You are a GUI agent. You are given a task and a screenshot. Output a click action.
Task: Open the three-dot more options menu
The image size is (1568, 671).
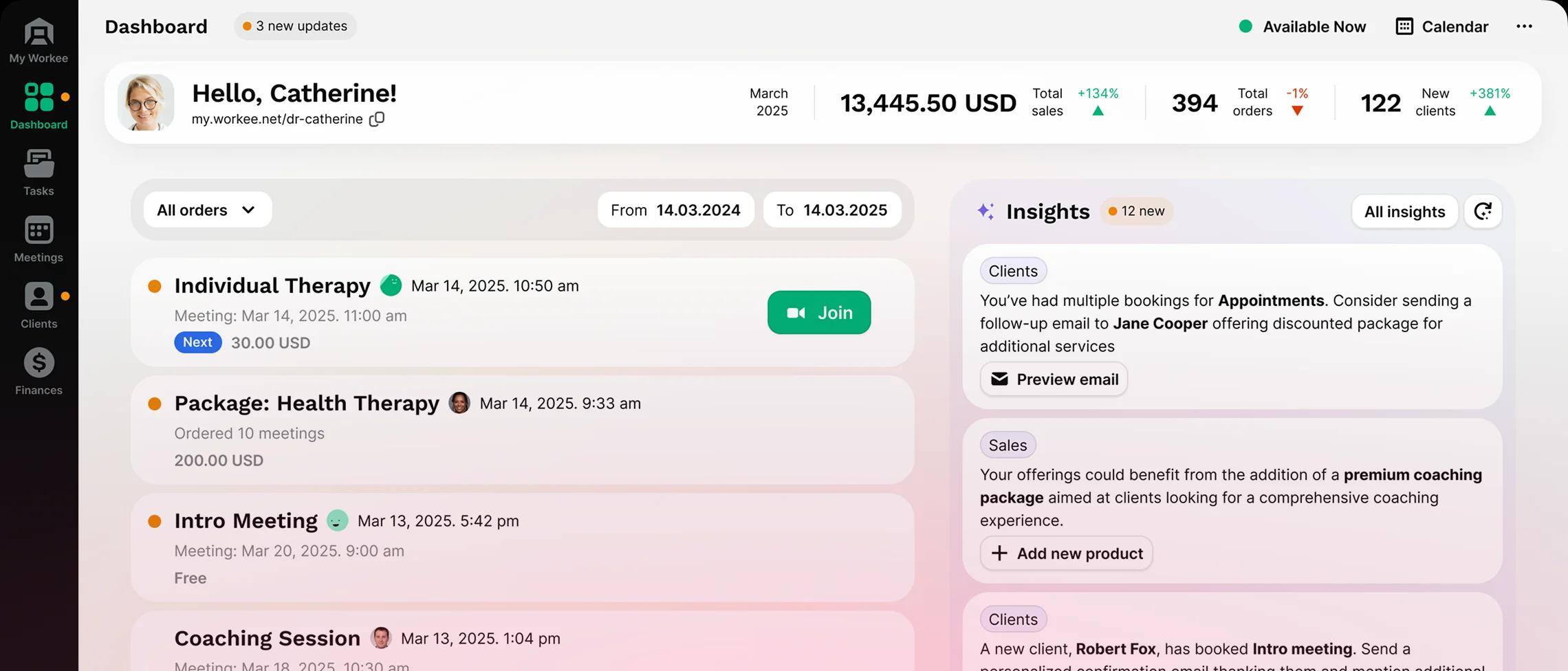coord(1524,26)
